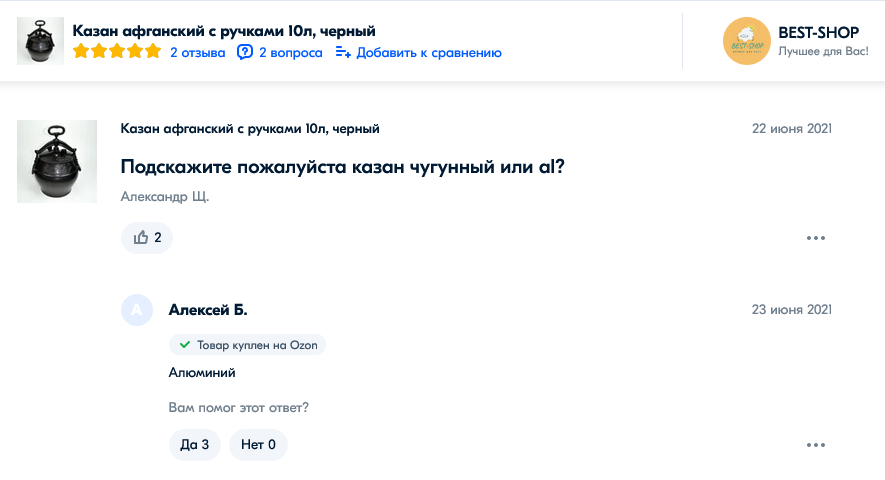Click the five-star rating in header
Screen dimensions: 885x480
click(x=116, y=52)
